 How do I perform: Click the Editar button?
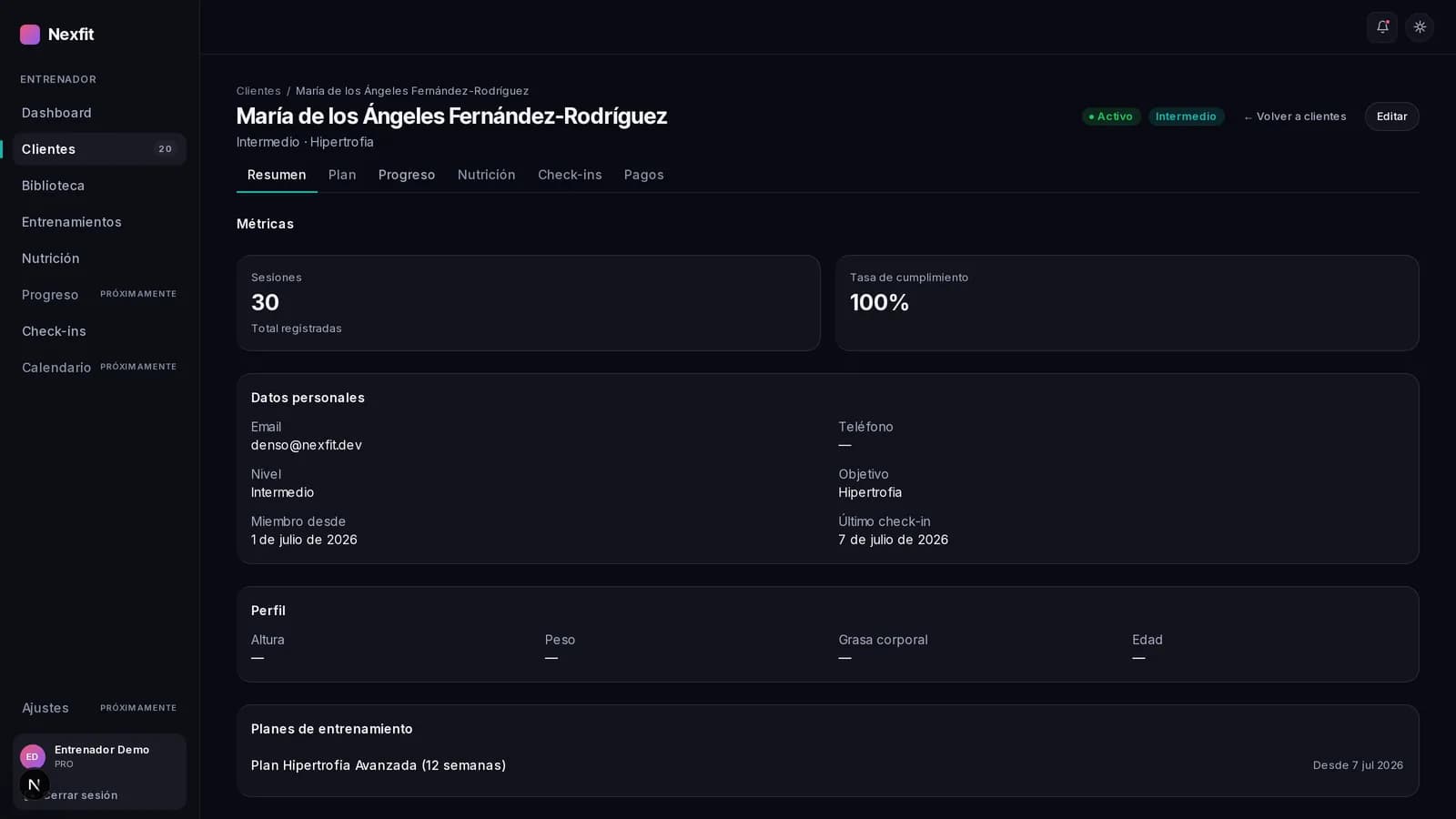(x=1391, y=116)
